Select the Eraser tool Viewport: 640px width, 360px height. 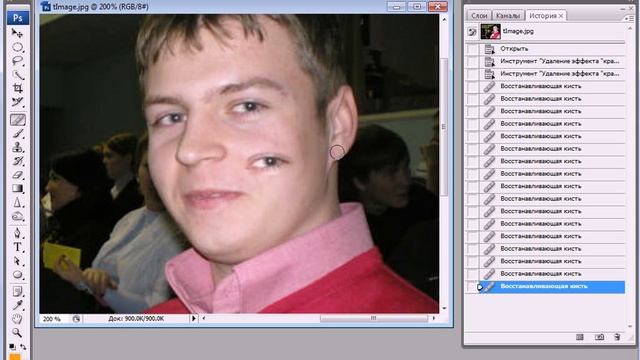click(18, 175)
